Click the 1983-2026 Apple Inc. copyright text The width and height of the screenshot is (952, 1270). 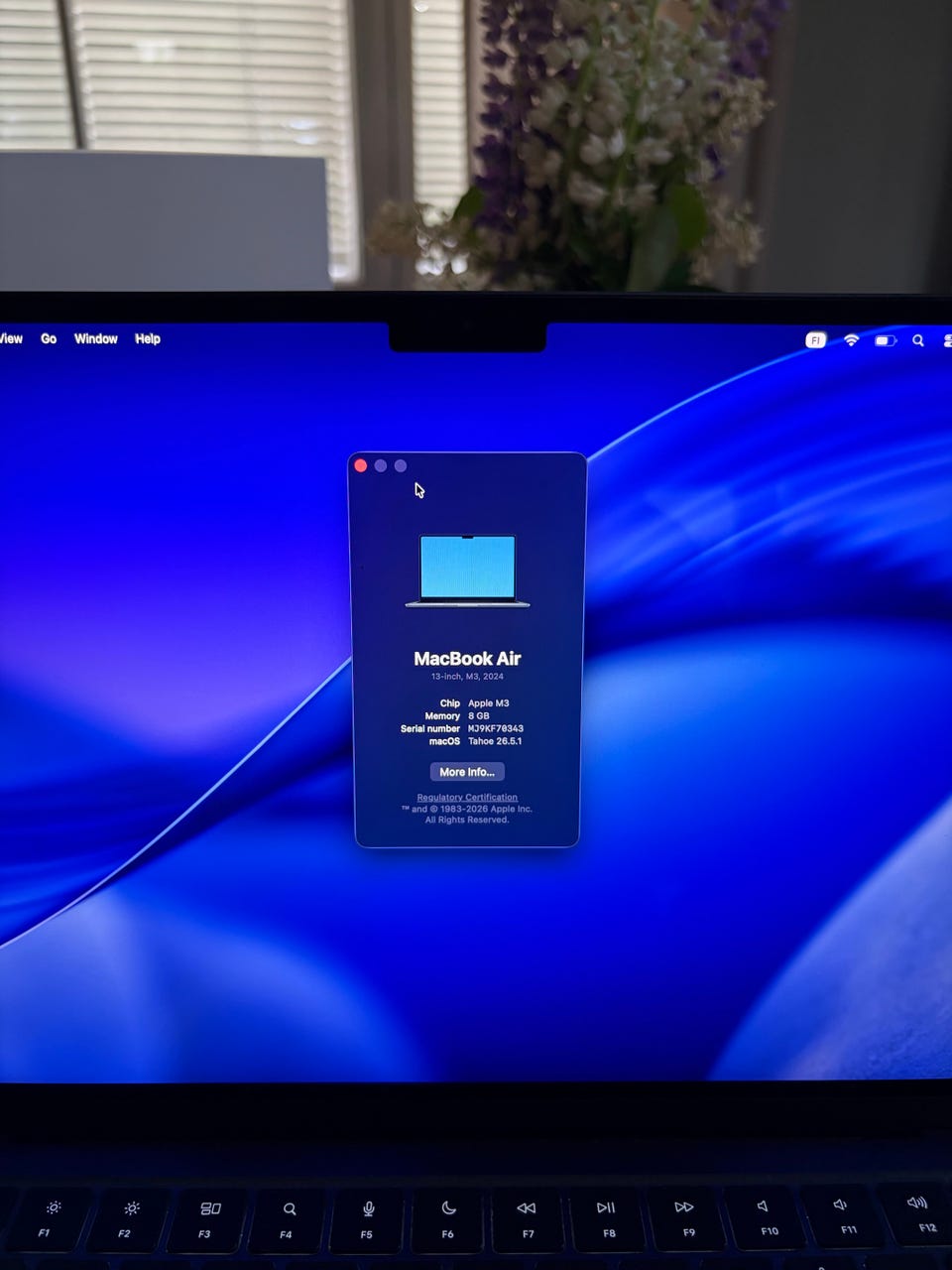[467, 809]
